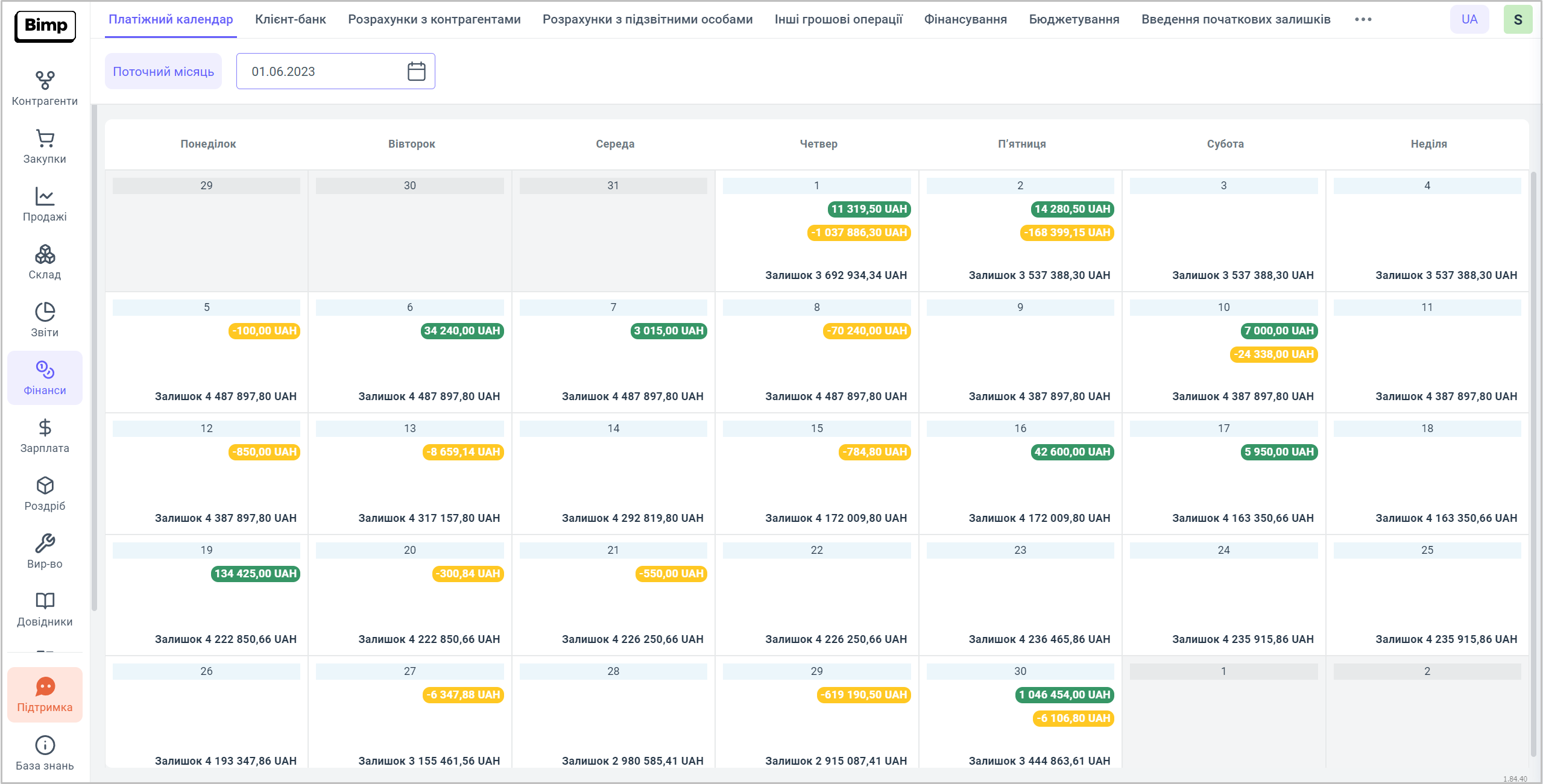Click the -1 037 886,30 UAH expense badge
Viewport: 1543px width, 784px height.
click(859, 233)
